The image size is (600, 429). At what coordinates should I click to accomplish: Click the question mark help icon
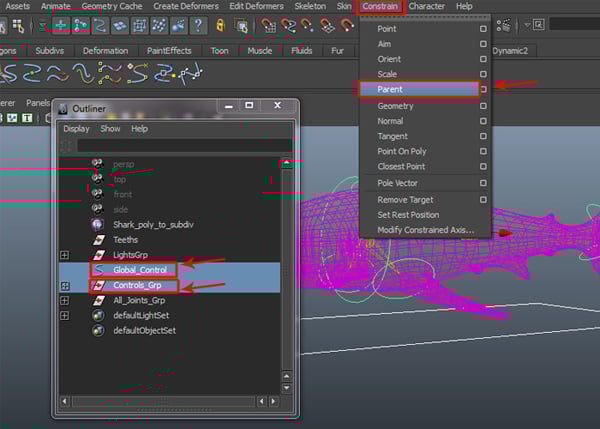199,25
